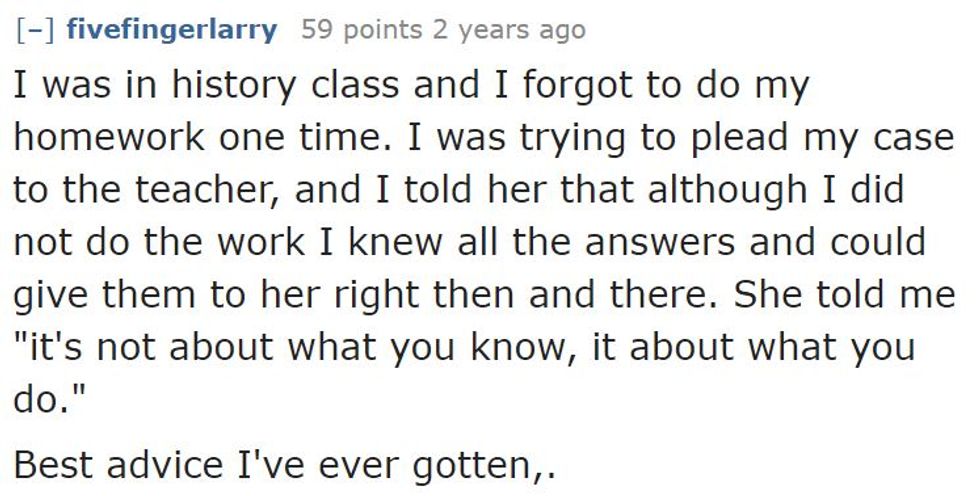
Task: Click the word "do." ending the quote
Action: (48, 401)
